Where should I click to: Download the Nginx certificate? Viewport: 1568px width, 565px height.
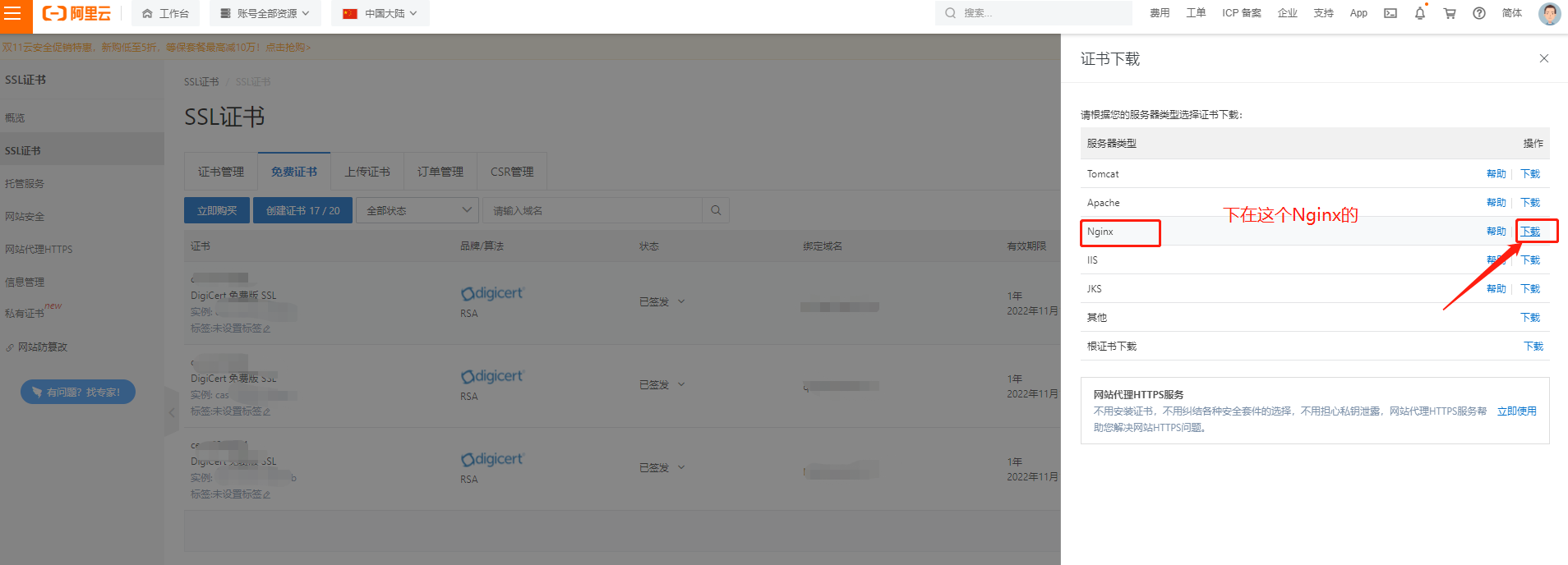[x=1530, y=232]
